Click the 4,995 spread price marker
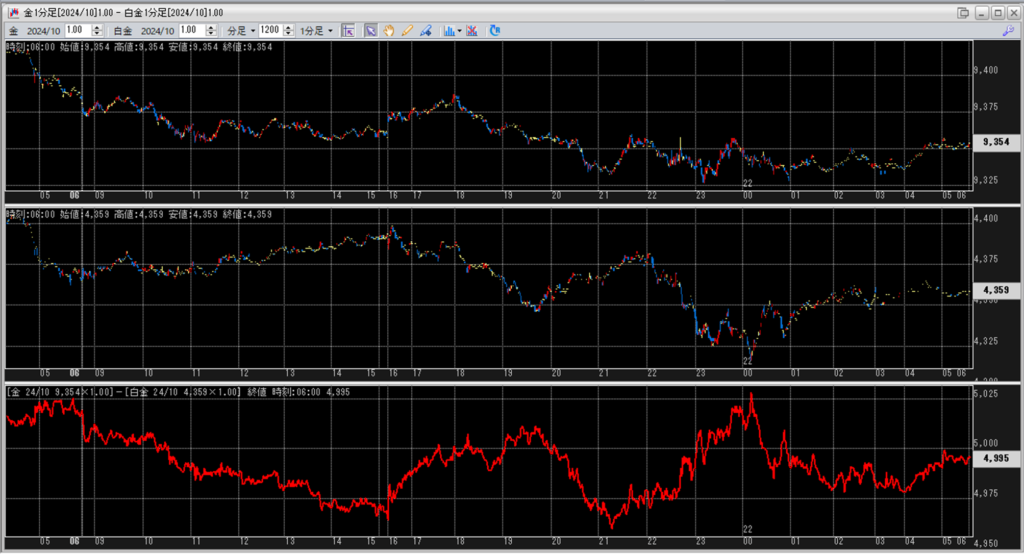1024x554 pixels. (x=996, y=459)
